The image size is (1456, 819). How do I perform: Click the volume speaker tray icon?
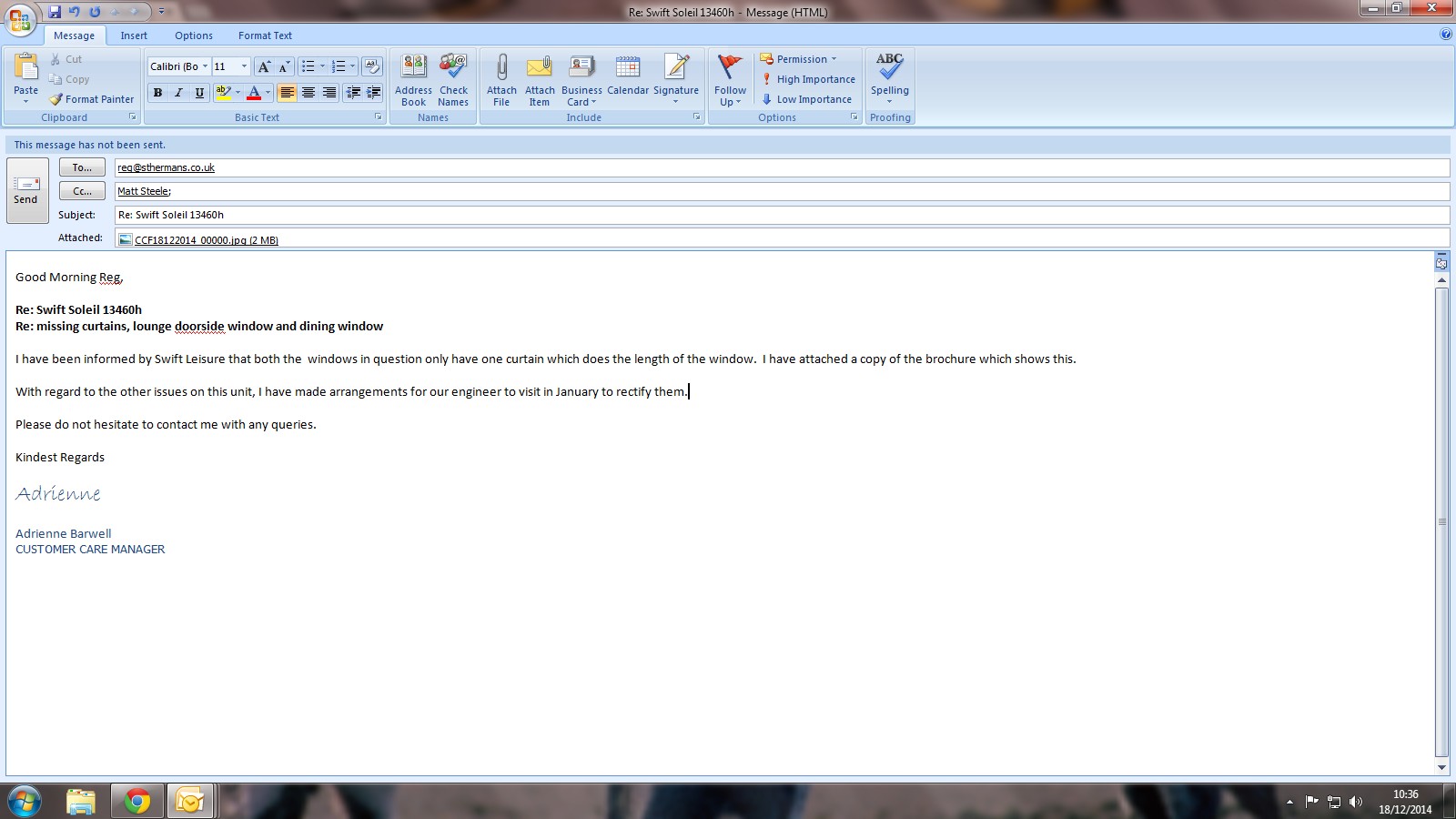click(1356, 802)
